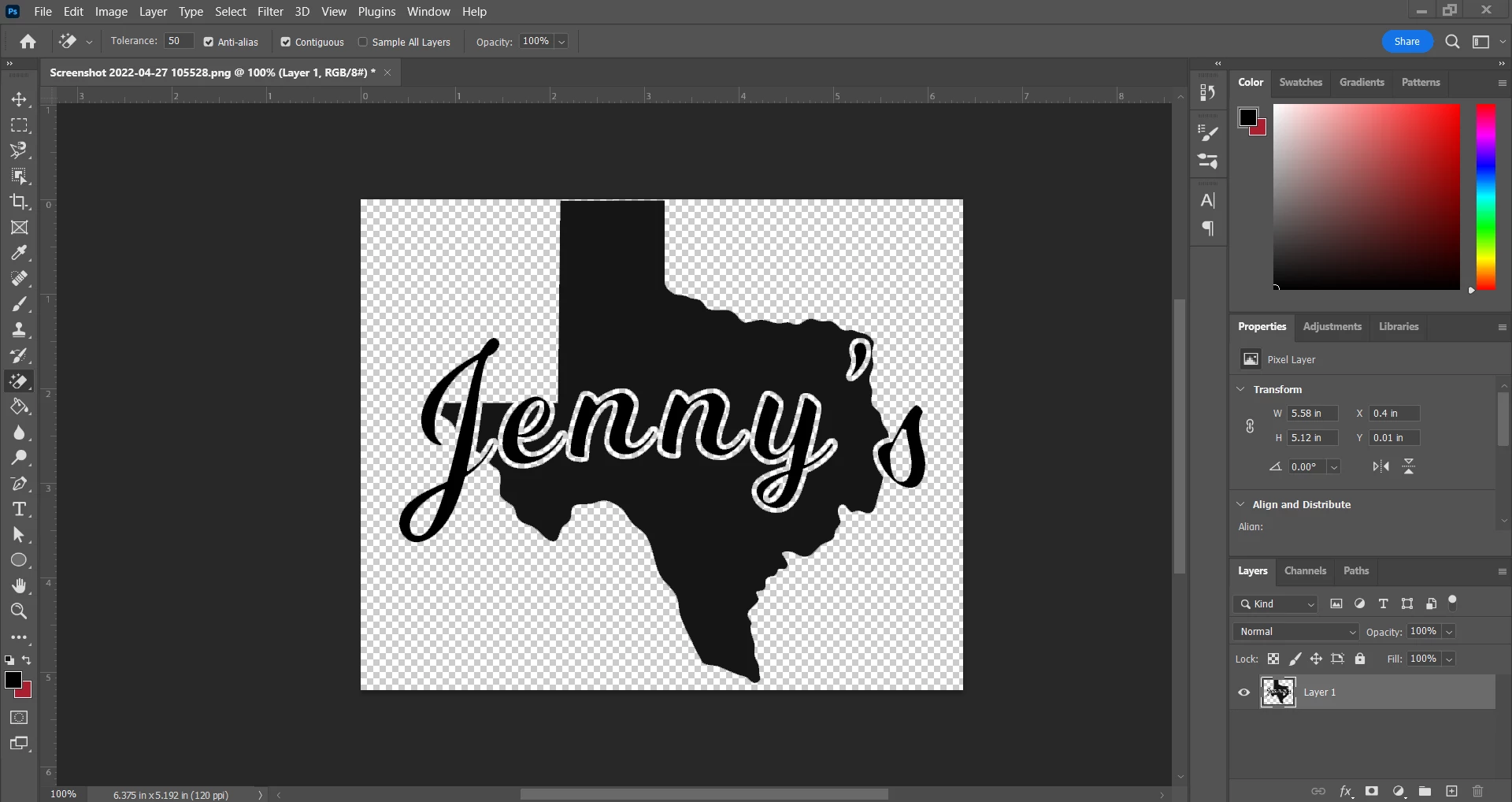The image size is (1512, 802).
Task: Toggle lock image pixels brush icon
Action: (1295, 659)
